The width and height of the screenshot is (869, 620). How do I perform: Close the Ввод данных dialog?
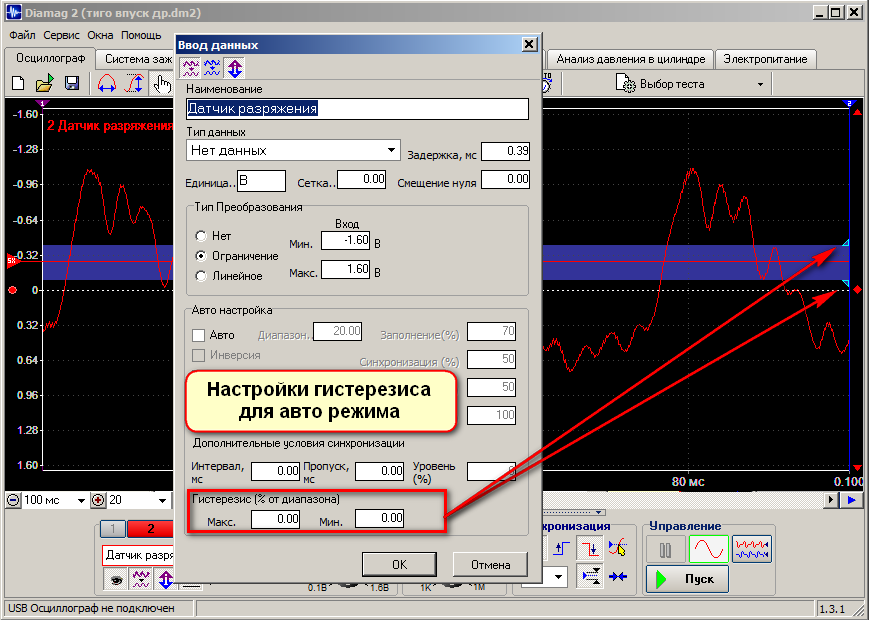(529, 44)
